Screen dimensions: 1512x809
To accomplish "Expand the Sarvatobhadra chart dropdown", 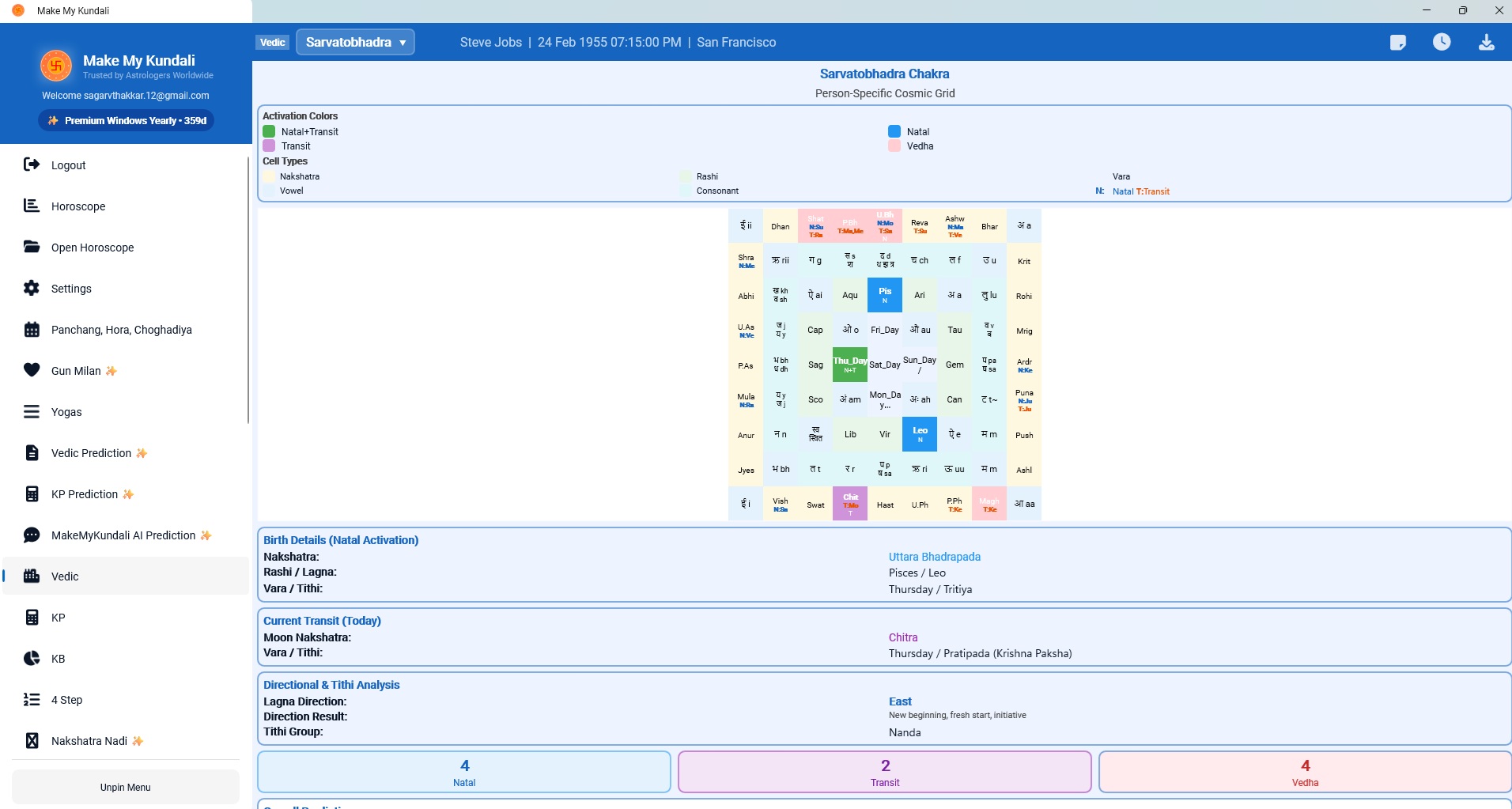I will pyautogui.click(x=355, y=42).
